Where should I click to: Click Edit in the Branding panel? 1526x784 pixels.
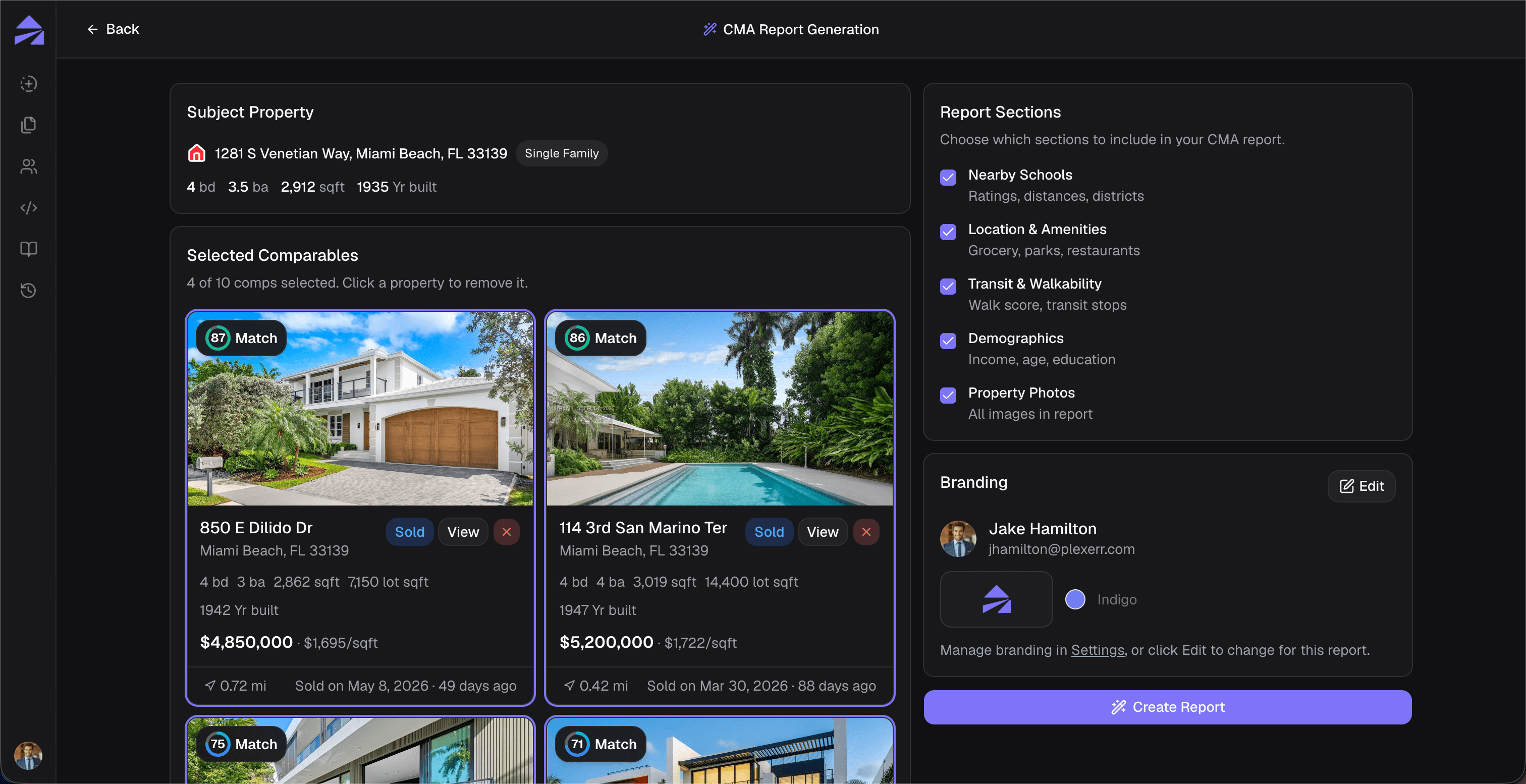tap(1361, 486)
